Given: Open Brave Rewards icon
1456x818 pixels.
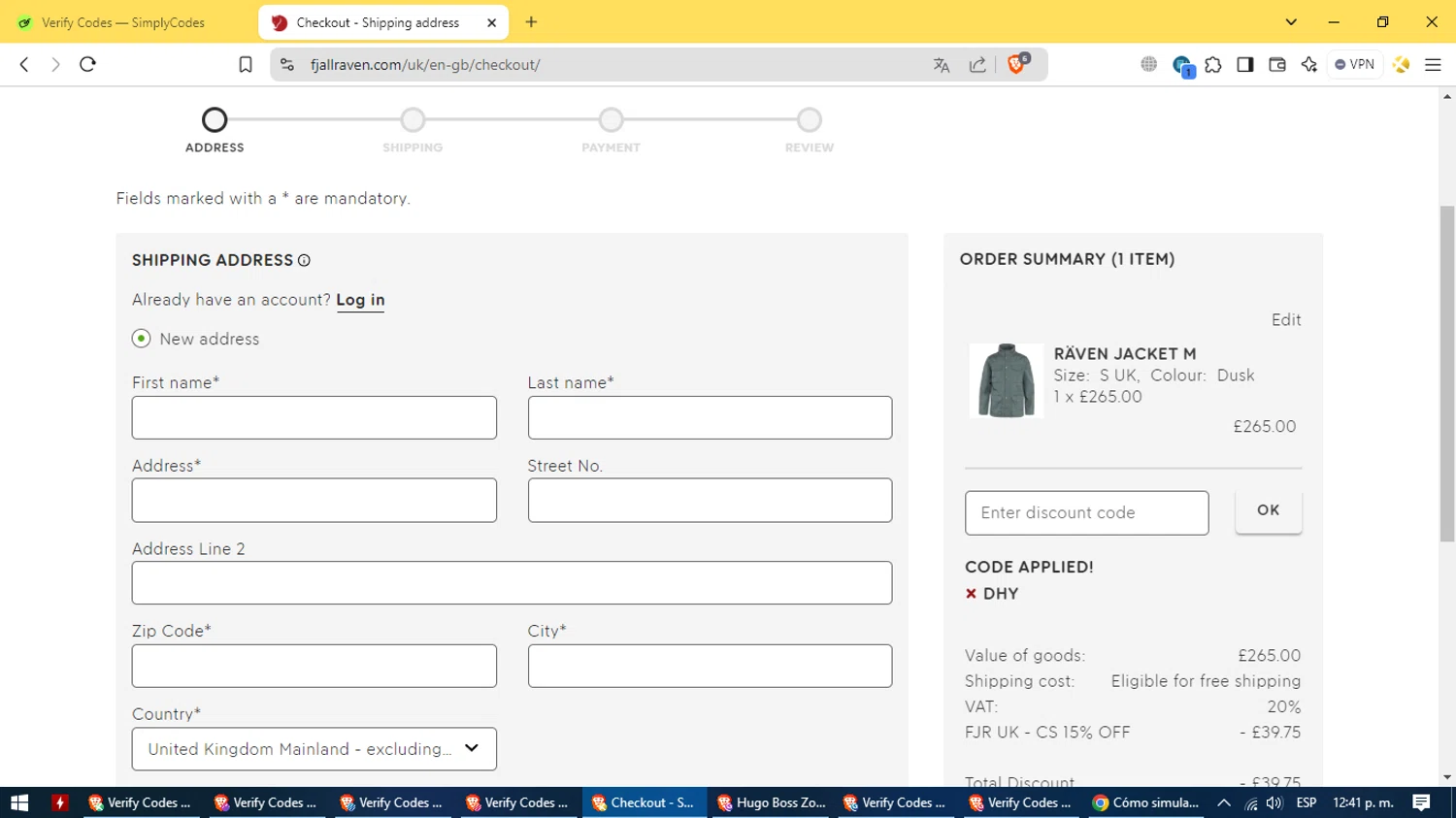Looking at the screenshot, I should point(1401,65).
